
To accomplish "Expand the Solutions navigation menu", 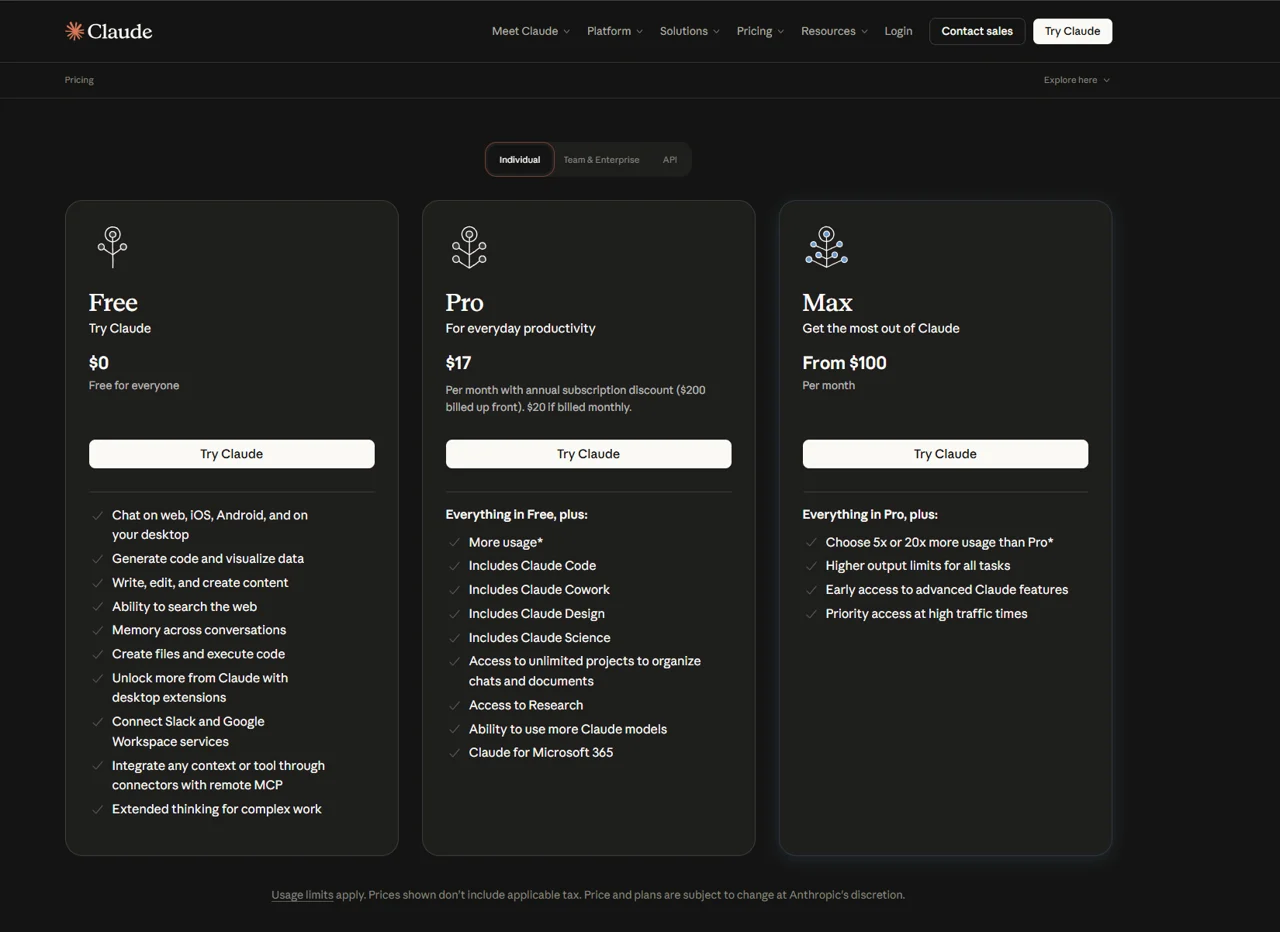I will click(690, 31).
